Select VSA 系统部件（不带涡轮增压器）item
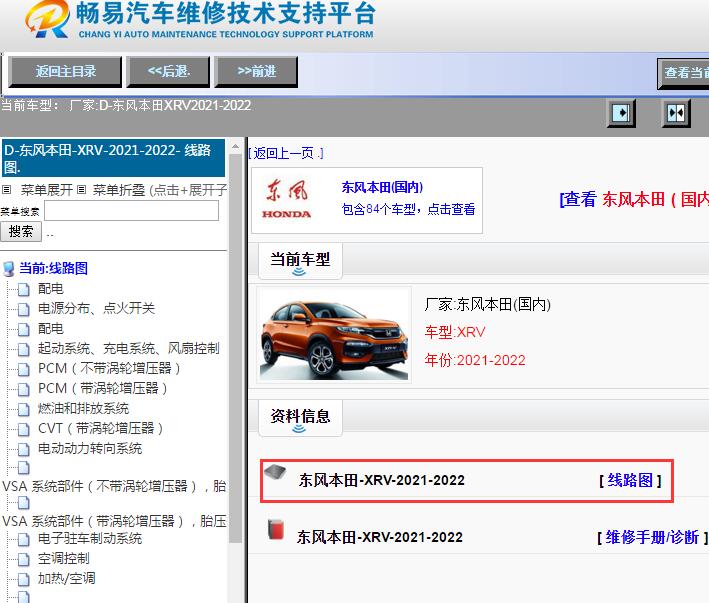709x603 pixels. coord(114,487)
